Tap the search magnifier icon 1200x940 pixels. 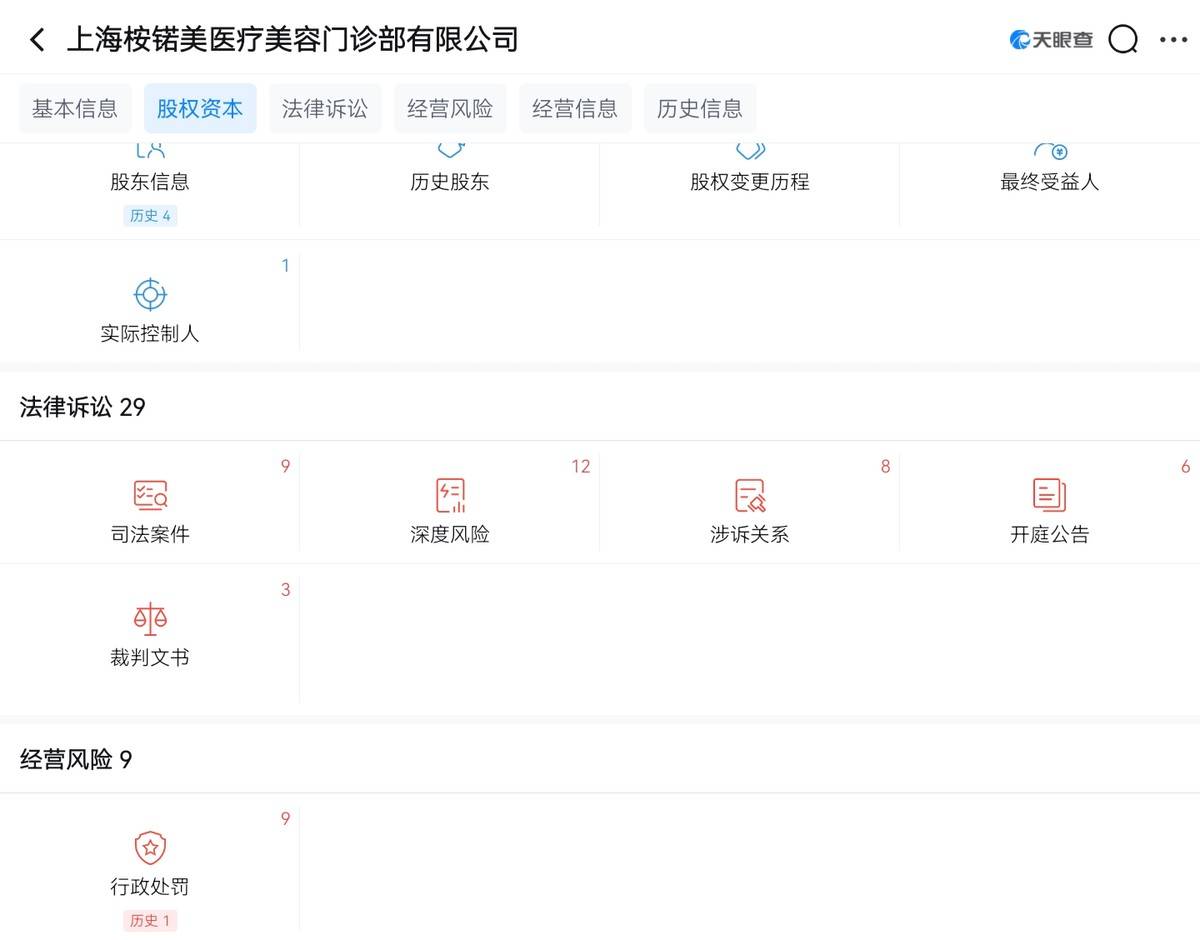1122,39
